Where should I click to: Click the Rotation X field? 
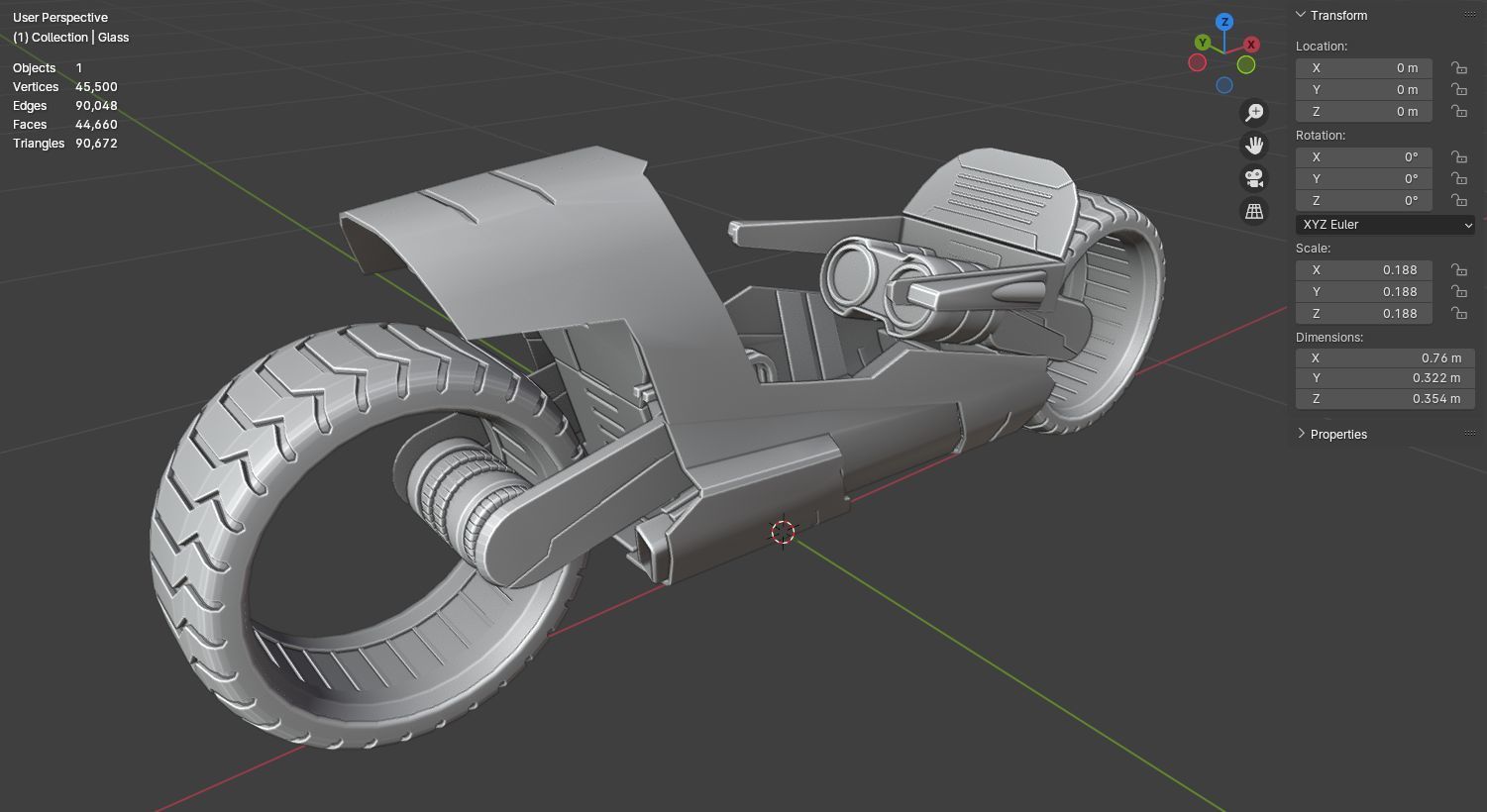click(1364, 157)
